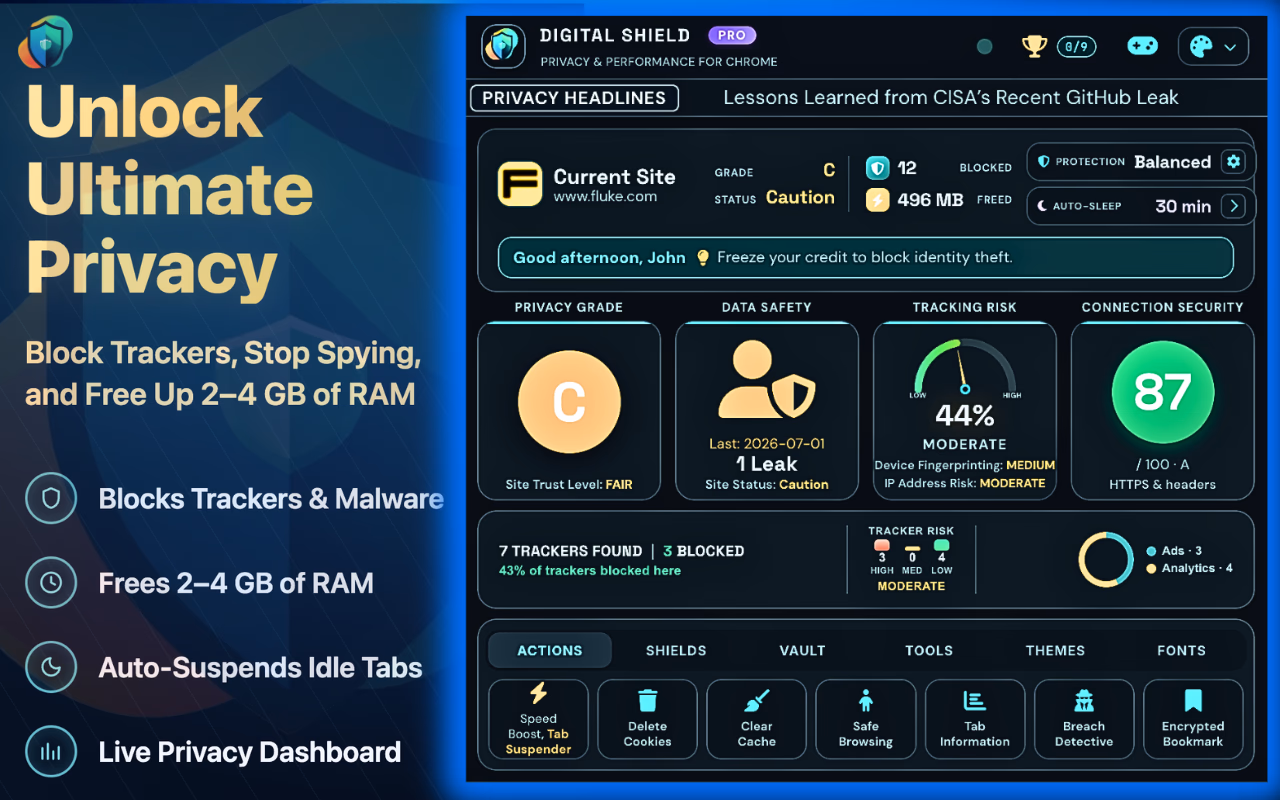
Task: Click the 'Site Trust Level: FAIR' text
Action: tap(569, 485)
